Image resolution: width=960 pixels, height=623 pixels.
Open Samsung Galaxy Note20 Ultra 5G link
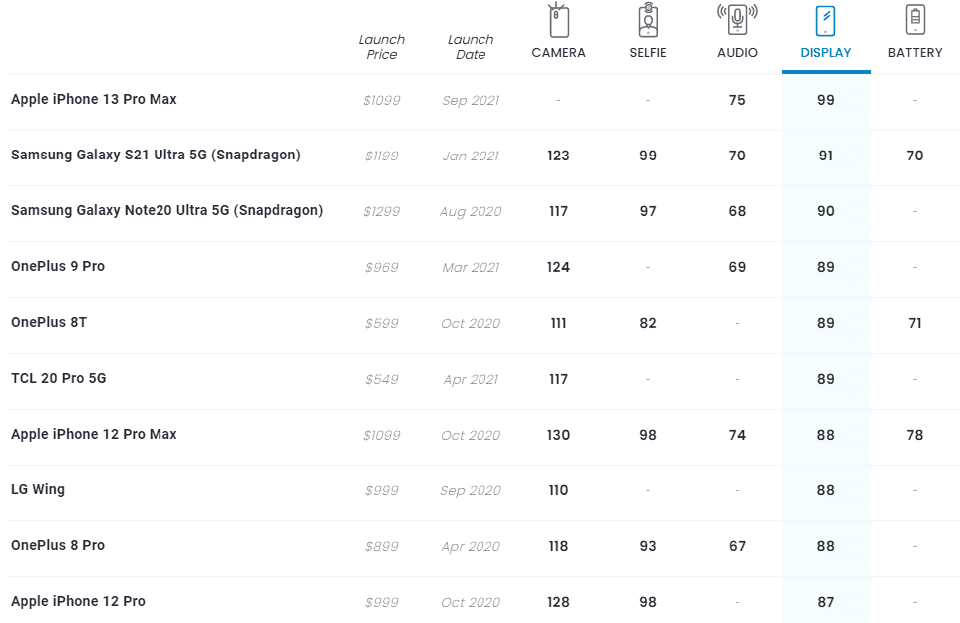pyautogui.click(x=167, y=211)
